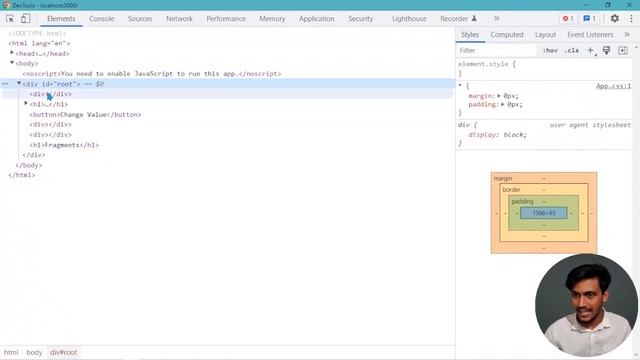Image resolution: width=640 pixels, height=360 pixels.
Task: Select the Change Value button node
Action: (85, 115)
